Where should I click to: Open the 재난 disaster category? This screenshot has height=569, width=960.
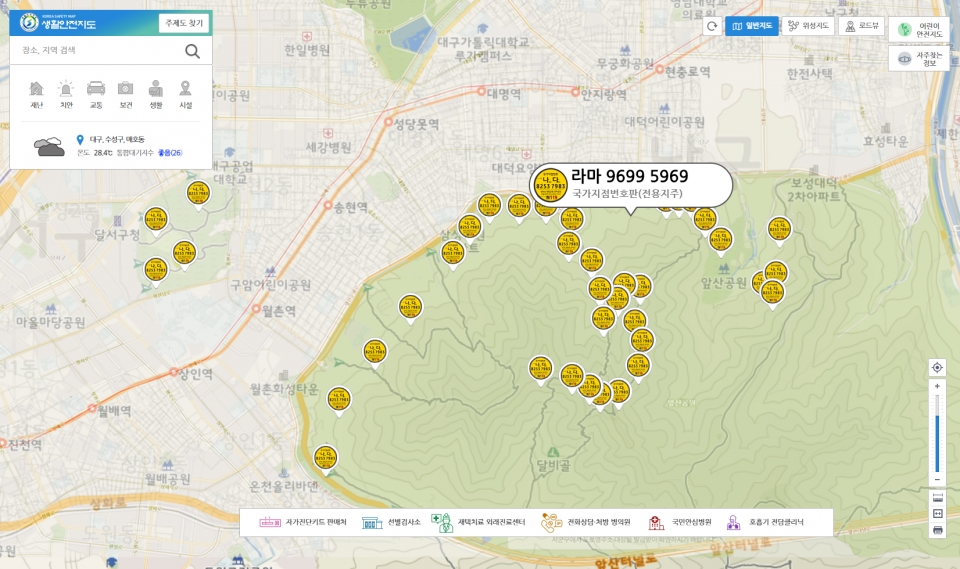click(x=36, y=94)
